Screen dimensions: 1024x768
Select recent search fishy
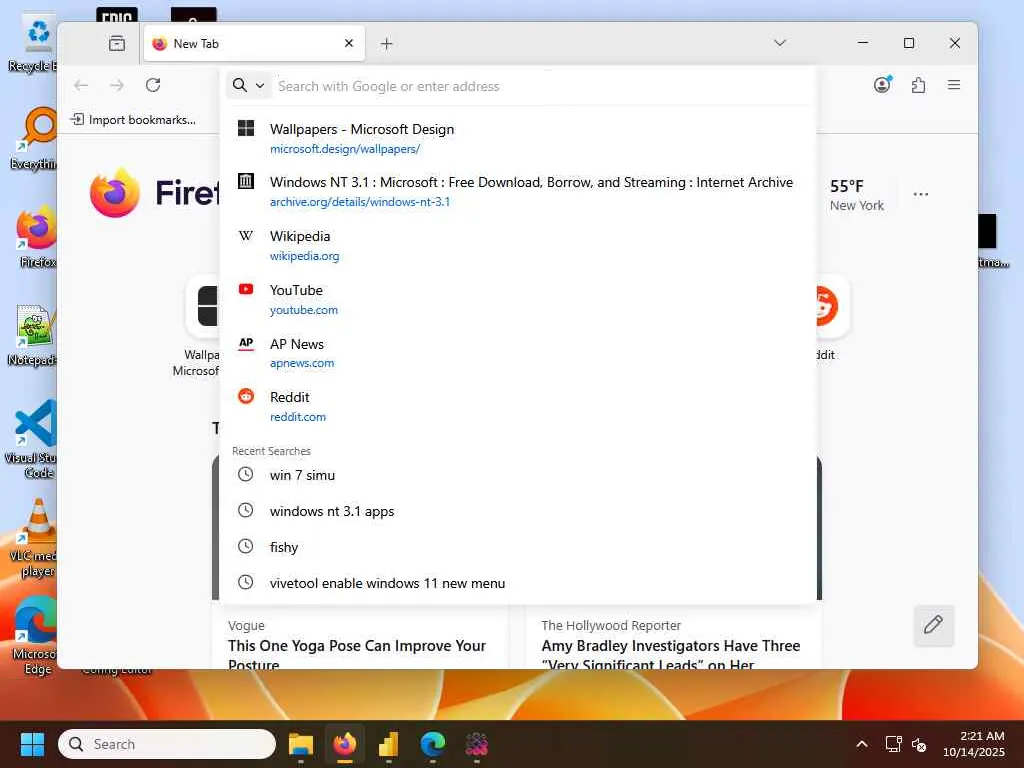coord(518,547)
